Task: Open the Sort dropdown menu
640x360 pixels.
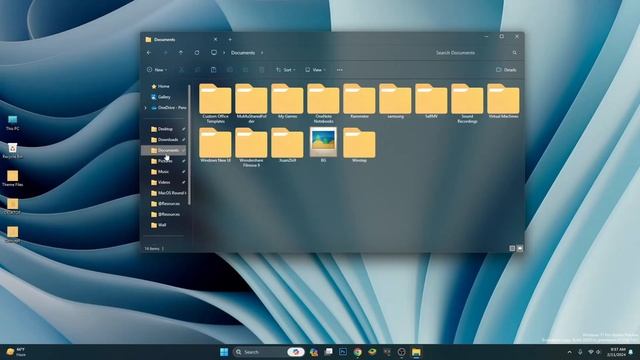Action: click(x=285, y=70)
